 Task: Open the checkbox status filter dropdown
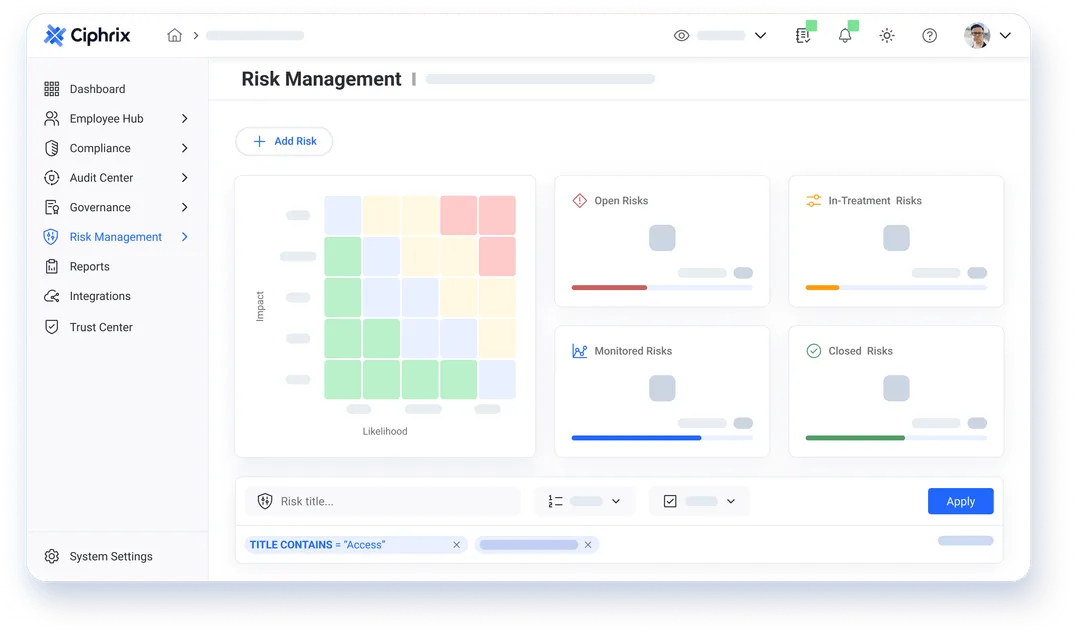point(699,501)
